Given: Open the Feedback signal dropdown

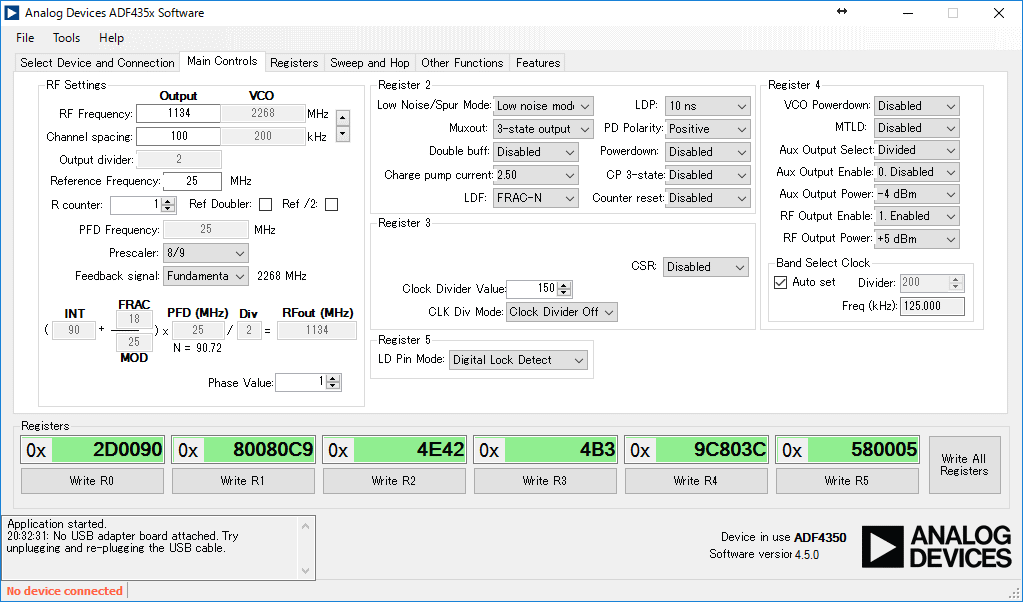Looking at the screenshot, I should coord(206,276).
